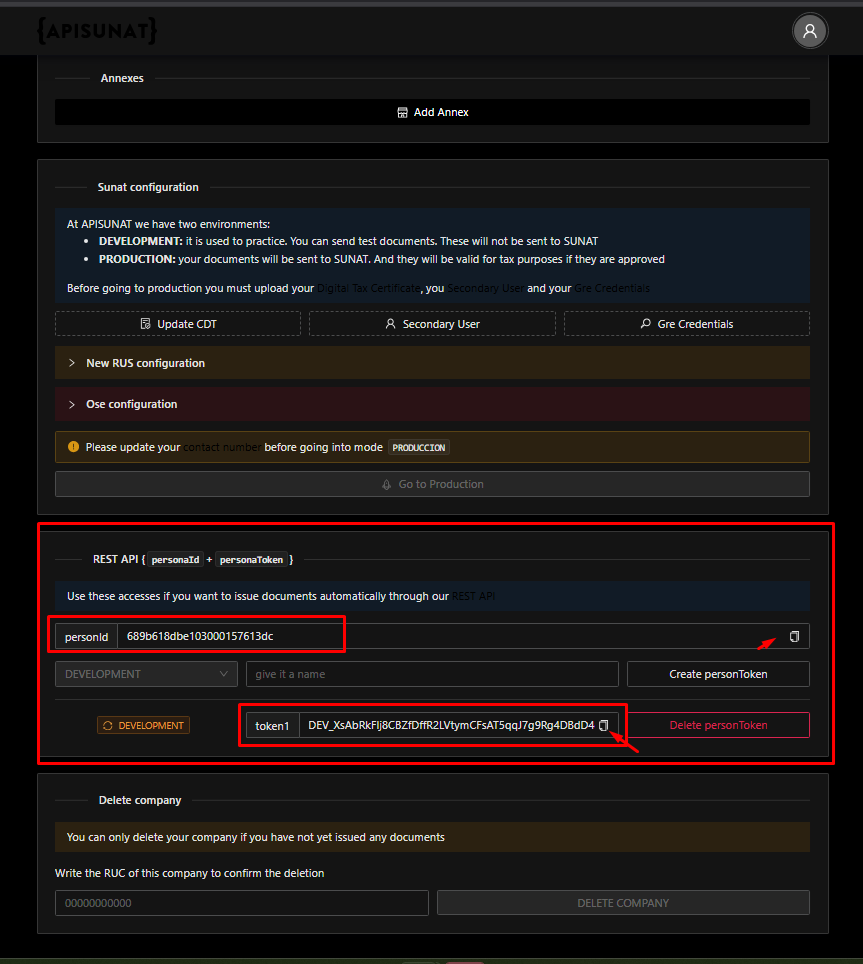
Task: Open the Gre Credentials option
Action: point(687,324)
